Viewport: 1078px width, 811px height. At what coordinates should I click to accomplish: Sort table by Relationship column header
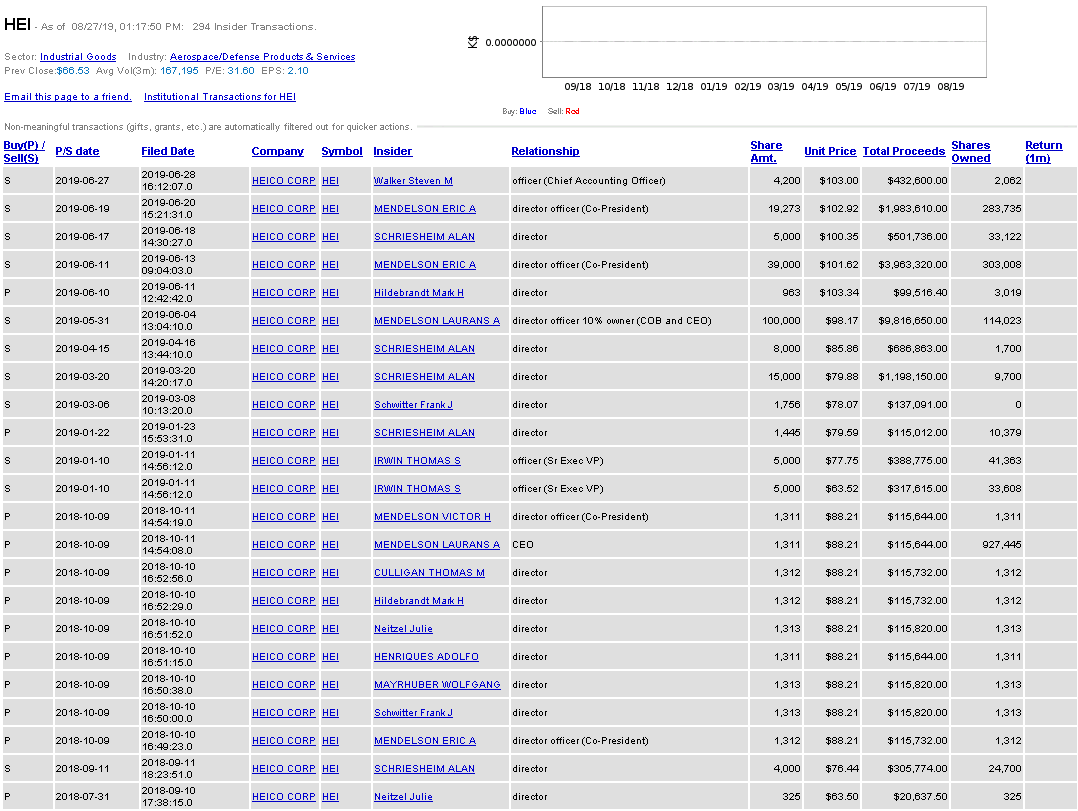(x=545, y=151)
